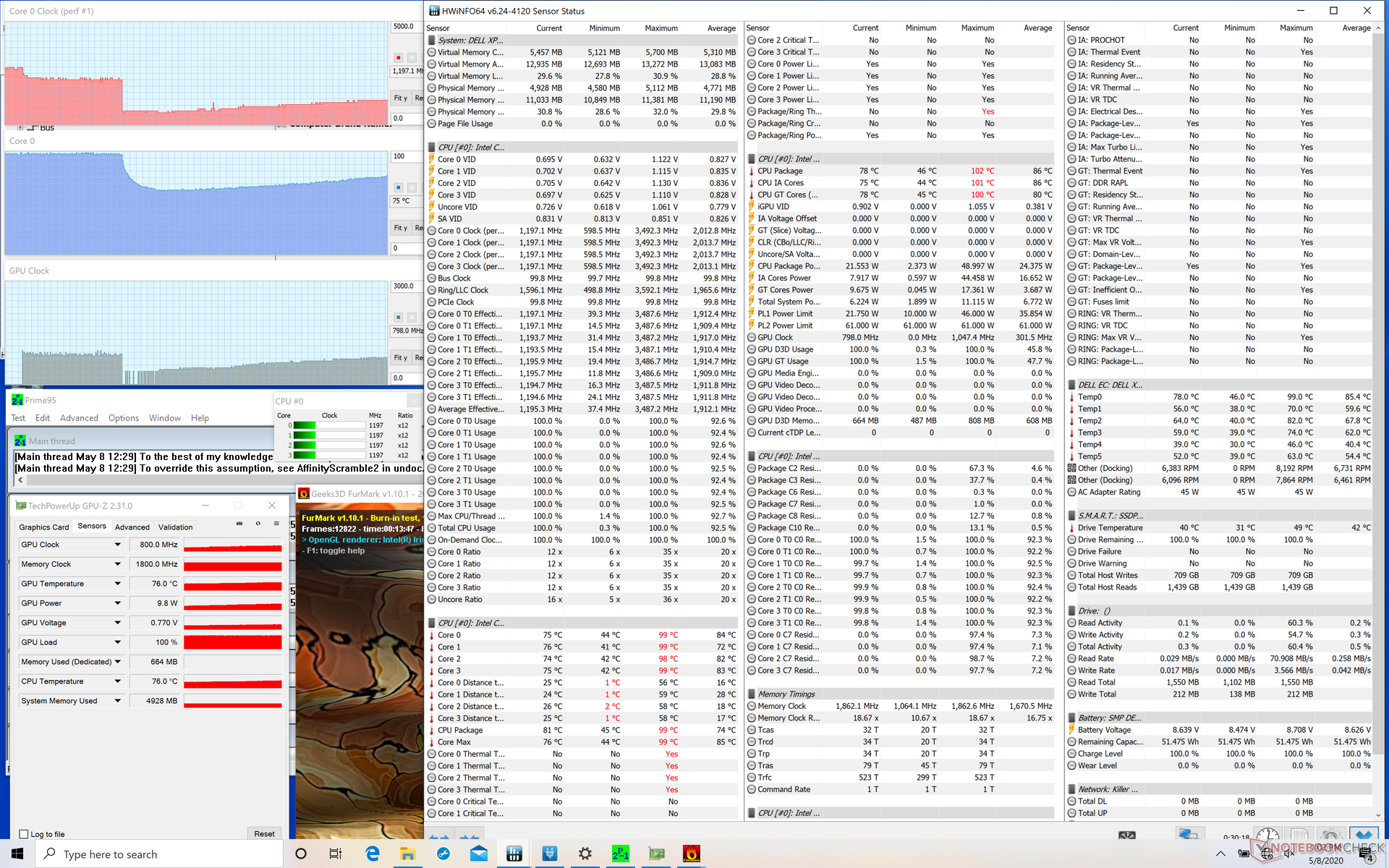1389x868 pixels.
Task: Switch to Graphics Card tab in GPU-Z
Action: 44,527
